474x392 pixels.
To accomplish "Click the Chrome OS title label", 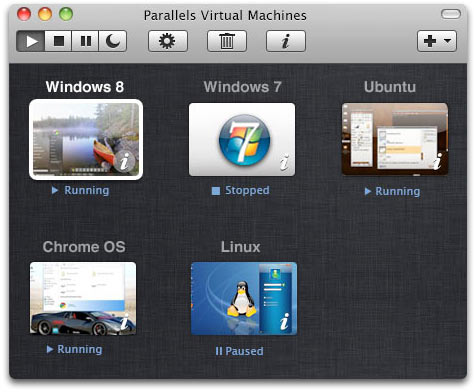I will pyautogui.click(x=84, y=247).
